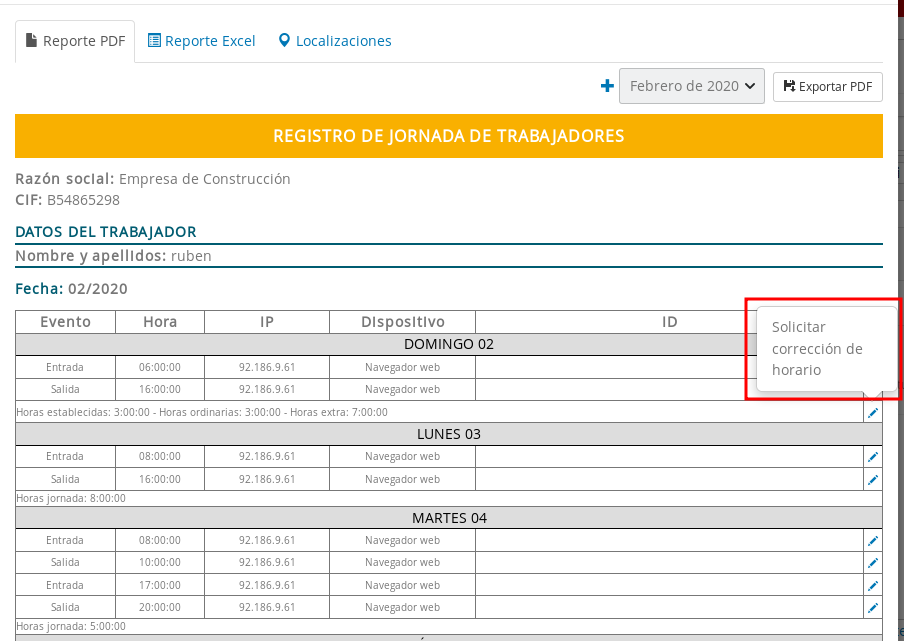Click the Hora column header
This screenshot has height=641, width=904.
(160, 322)
